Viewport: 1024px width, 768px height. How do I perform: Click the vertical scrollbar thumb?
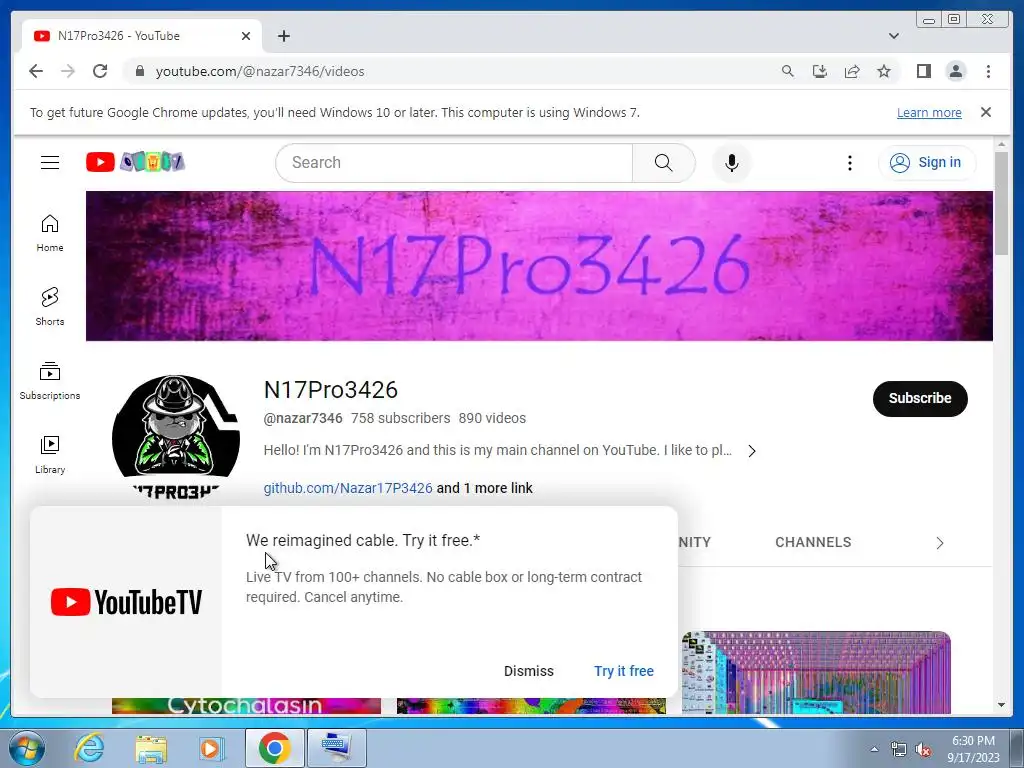pos(1001,202)
